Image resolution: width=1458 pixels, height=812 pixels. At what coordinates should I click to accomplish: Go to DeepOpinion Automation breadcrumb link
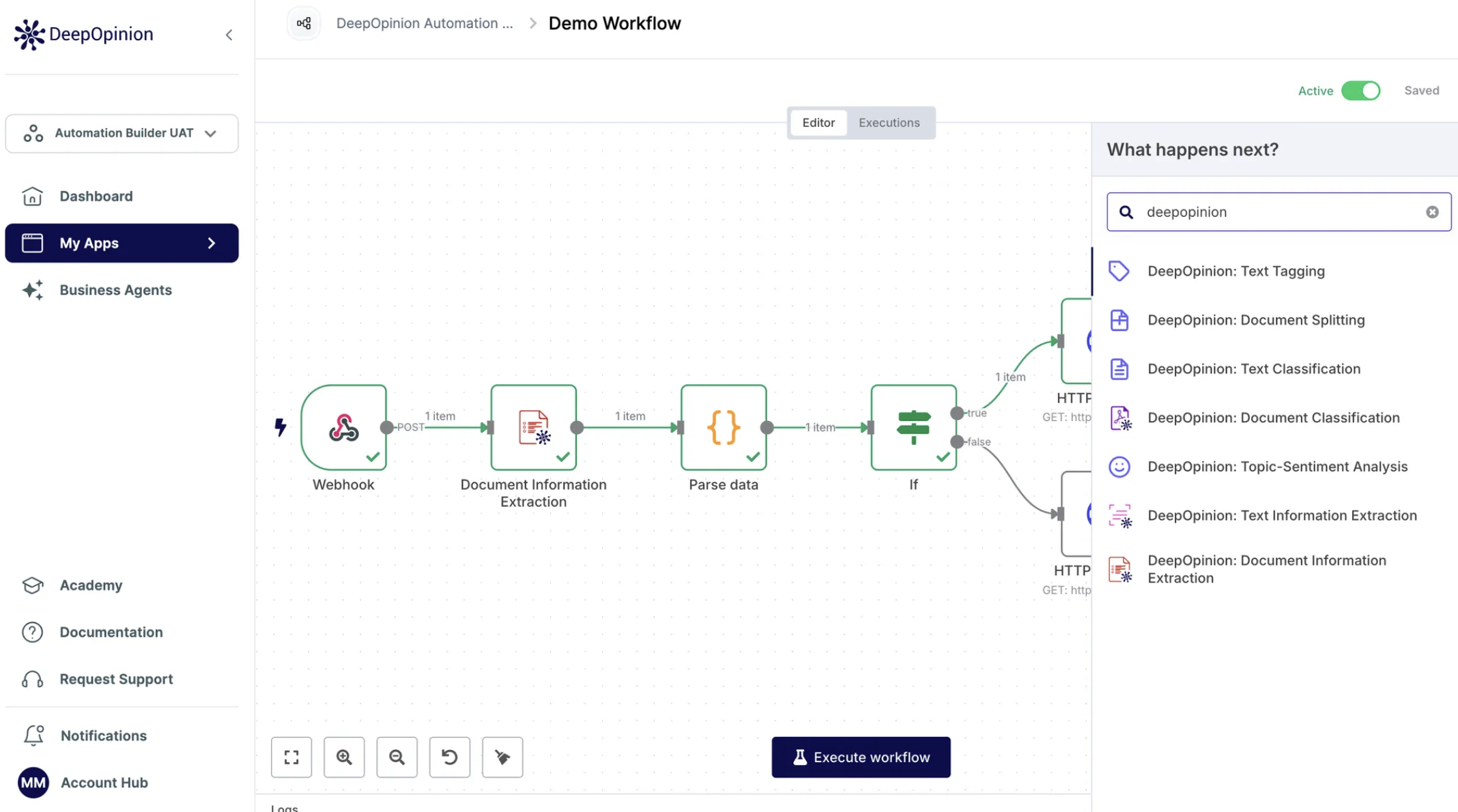[425, 23]
